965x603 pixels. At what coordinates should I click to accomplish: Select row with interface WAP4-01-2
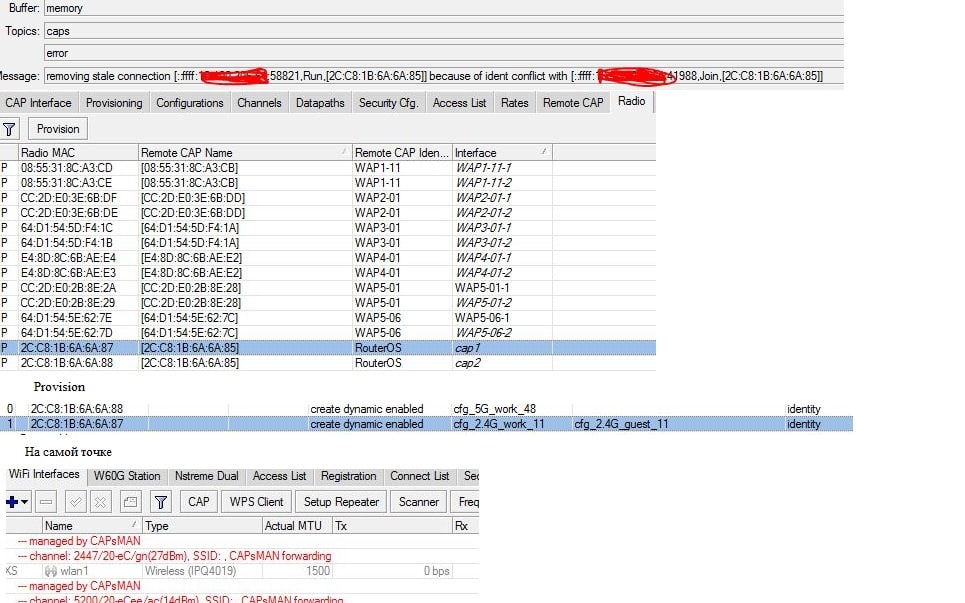(x=327, y=273)
